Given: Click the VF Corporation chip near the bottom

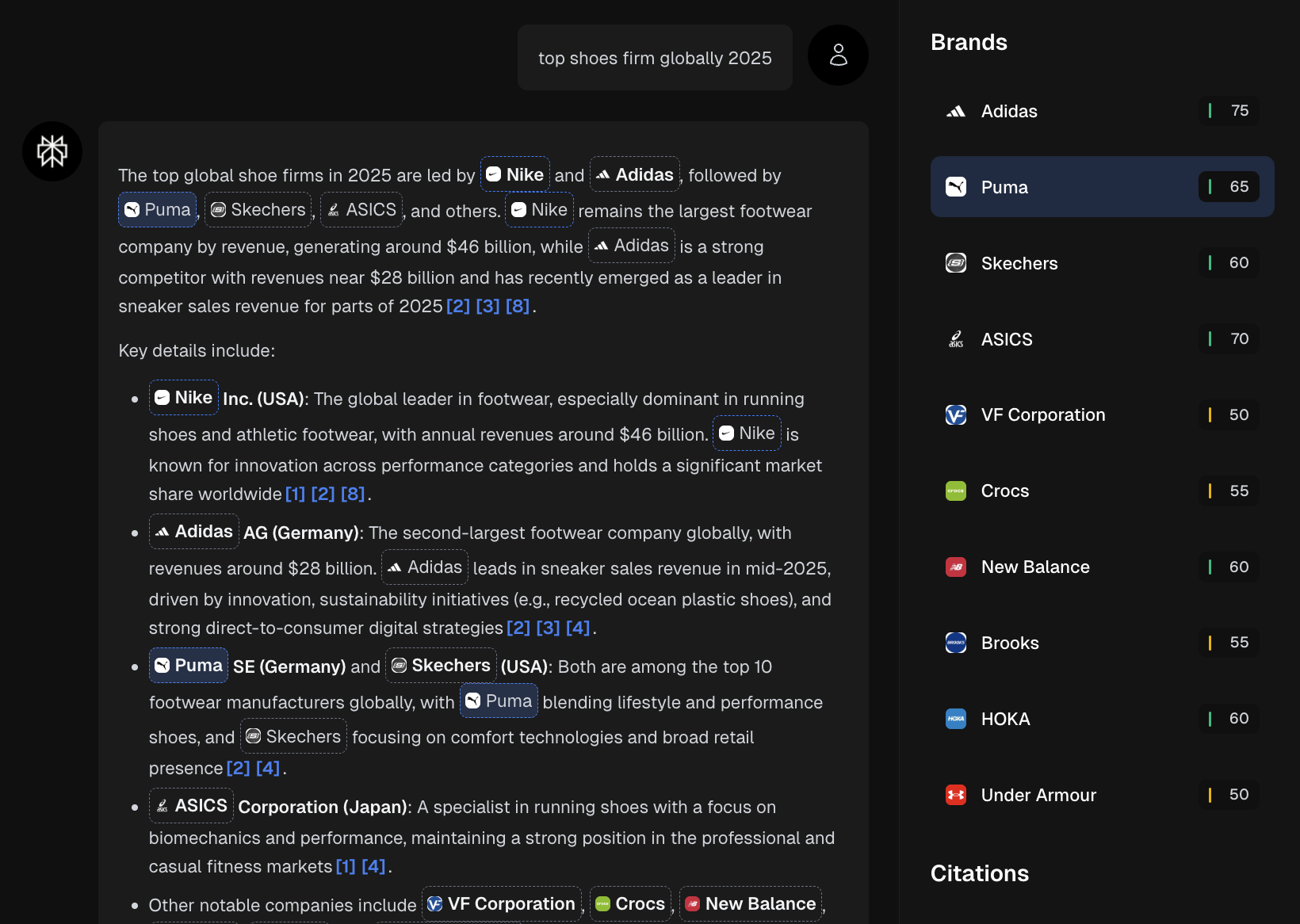Looking at the screenshot, I should tap(501, 903).
